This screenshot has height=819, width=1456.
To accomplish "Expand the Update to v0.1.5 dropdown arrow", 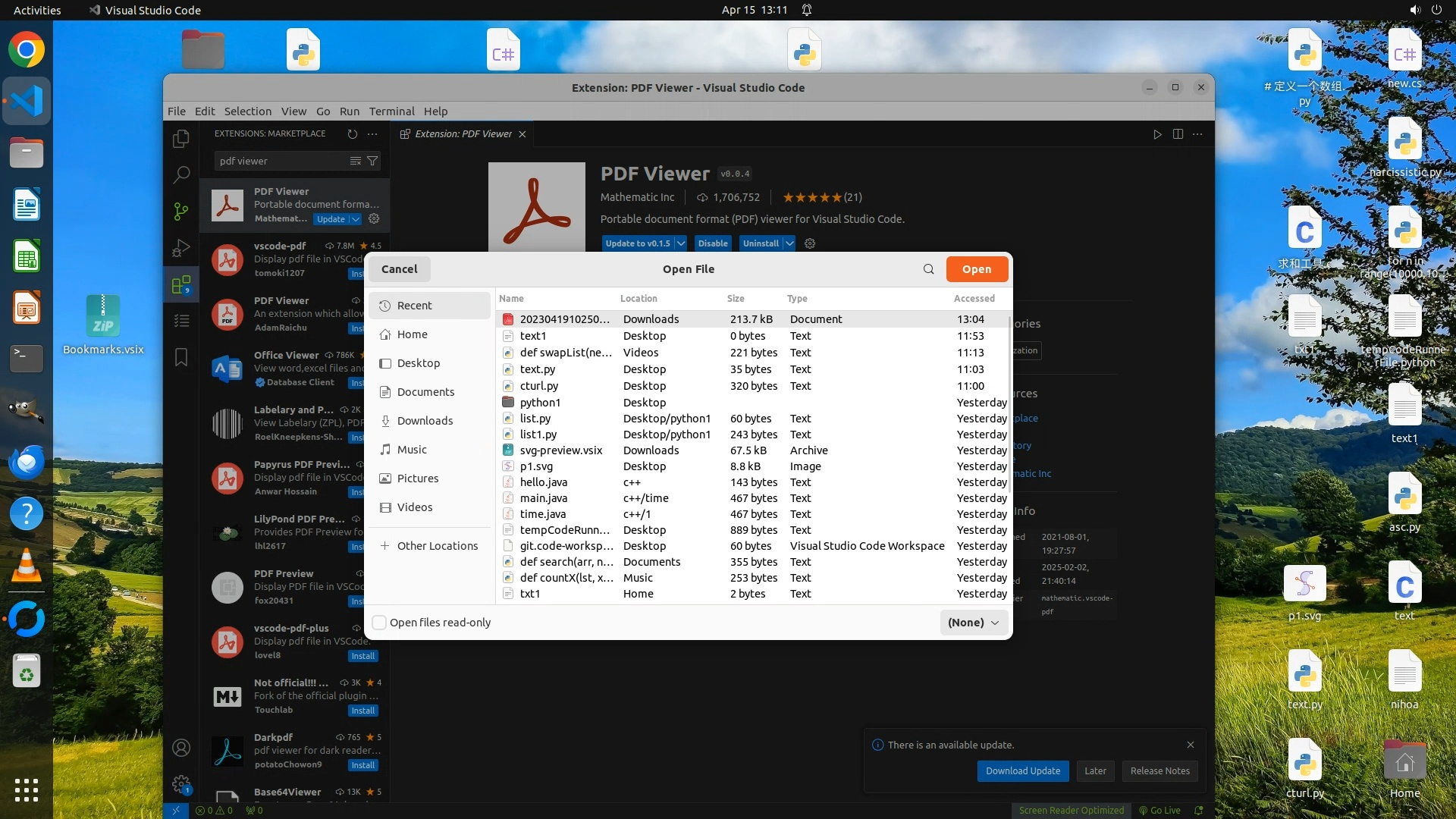I will click(x=681, y=243).
